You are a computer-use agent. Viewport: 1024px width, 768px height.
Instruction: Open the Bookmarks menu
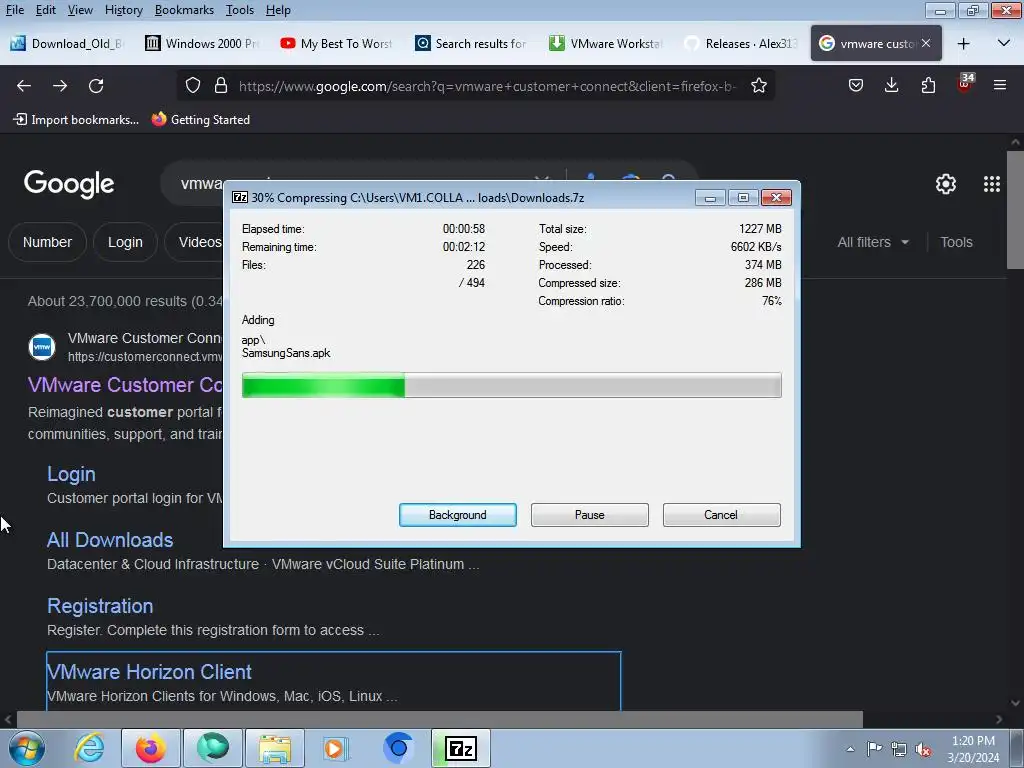tap(184, 10)
